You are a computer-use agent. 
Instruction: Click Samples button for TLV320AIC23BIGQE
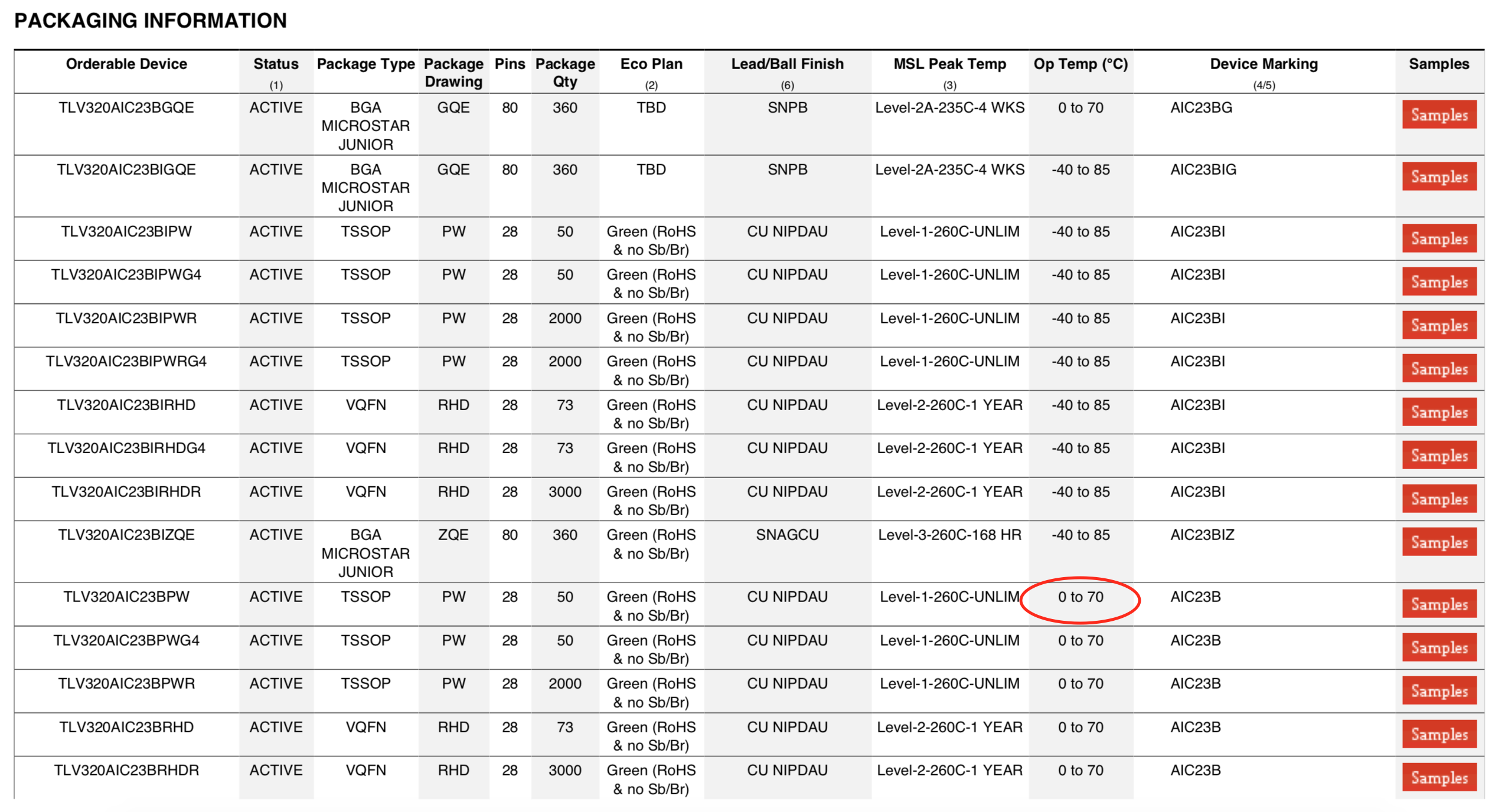coord(1439,176)
